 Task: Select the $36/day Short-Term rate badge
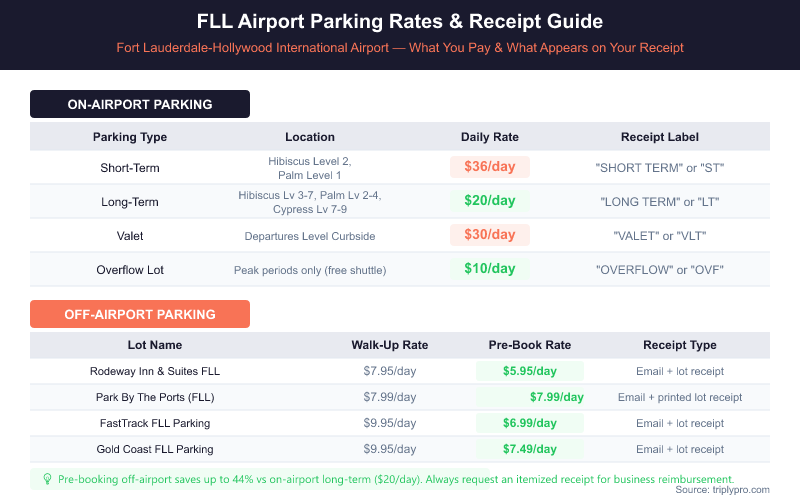pyautogui.click(x=489, y=167)
